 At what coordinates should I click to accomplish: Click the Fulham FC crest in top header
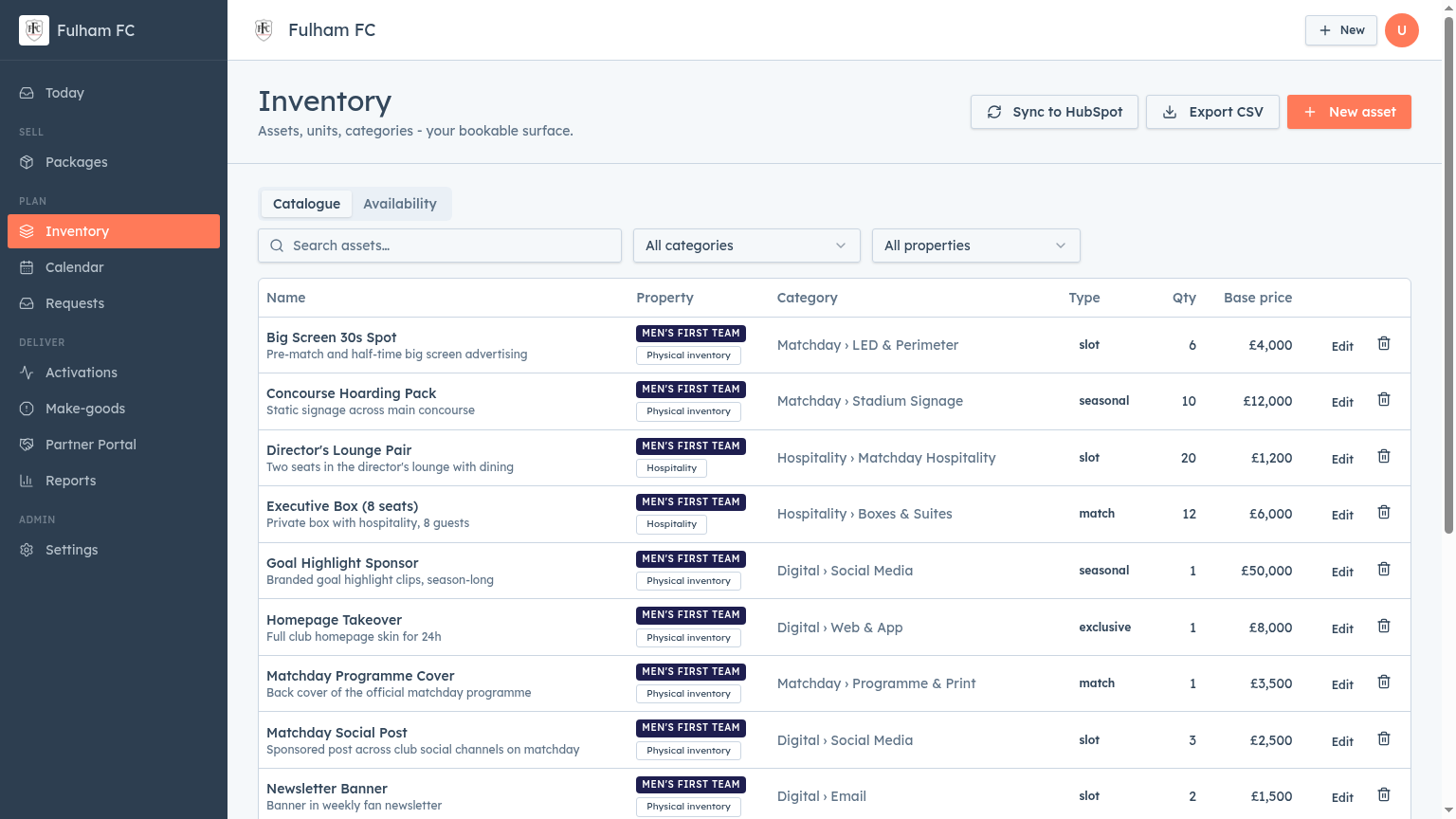pyautogui.click(x=264, y=30)
